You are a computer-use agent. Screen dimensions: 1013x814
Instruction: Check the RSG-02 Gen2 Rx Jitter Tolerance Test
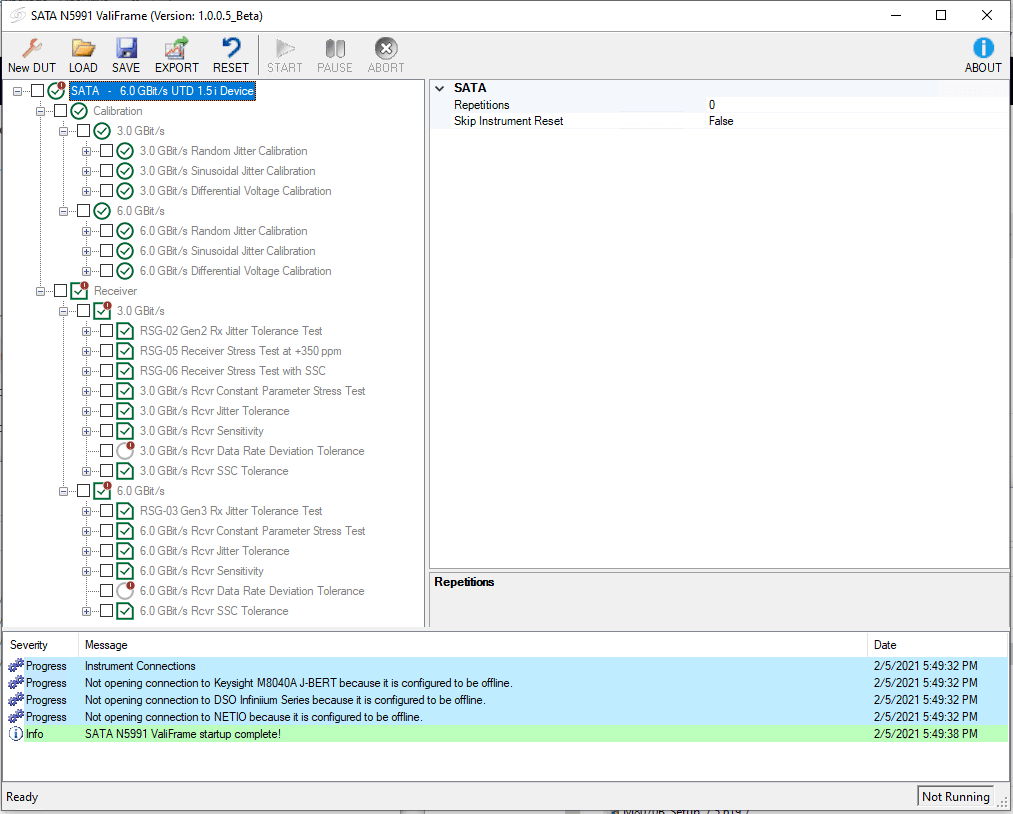click(107, 330)
